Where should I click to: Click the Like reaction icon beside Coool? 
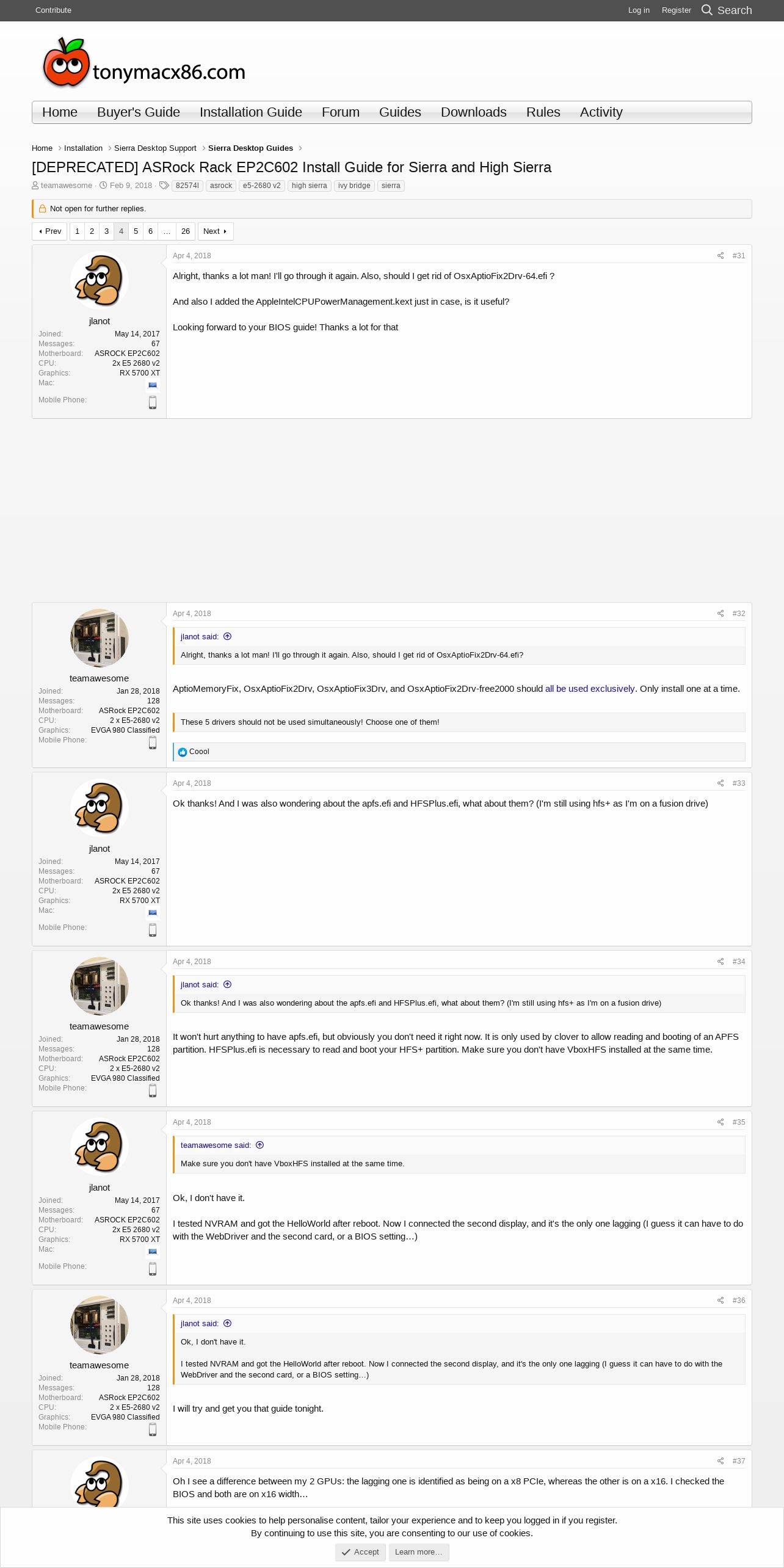click(x=183, y=752)
